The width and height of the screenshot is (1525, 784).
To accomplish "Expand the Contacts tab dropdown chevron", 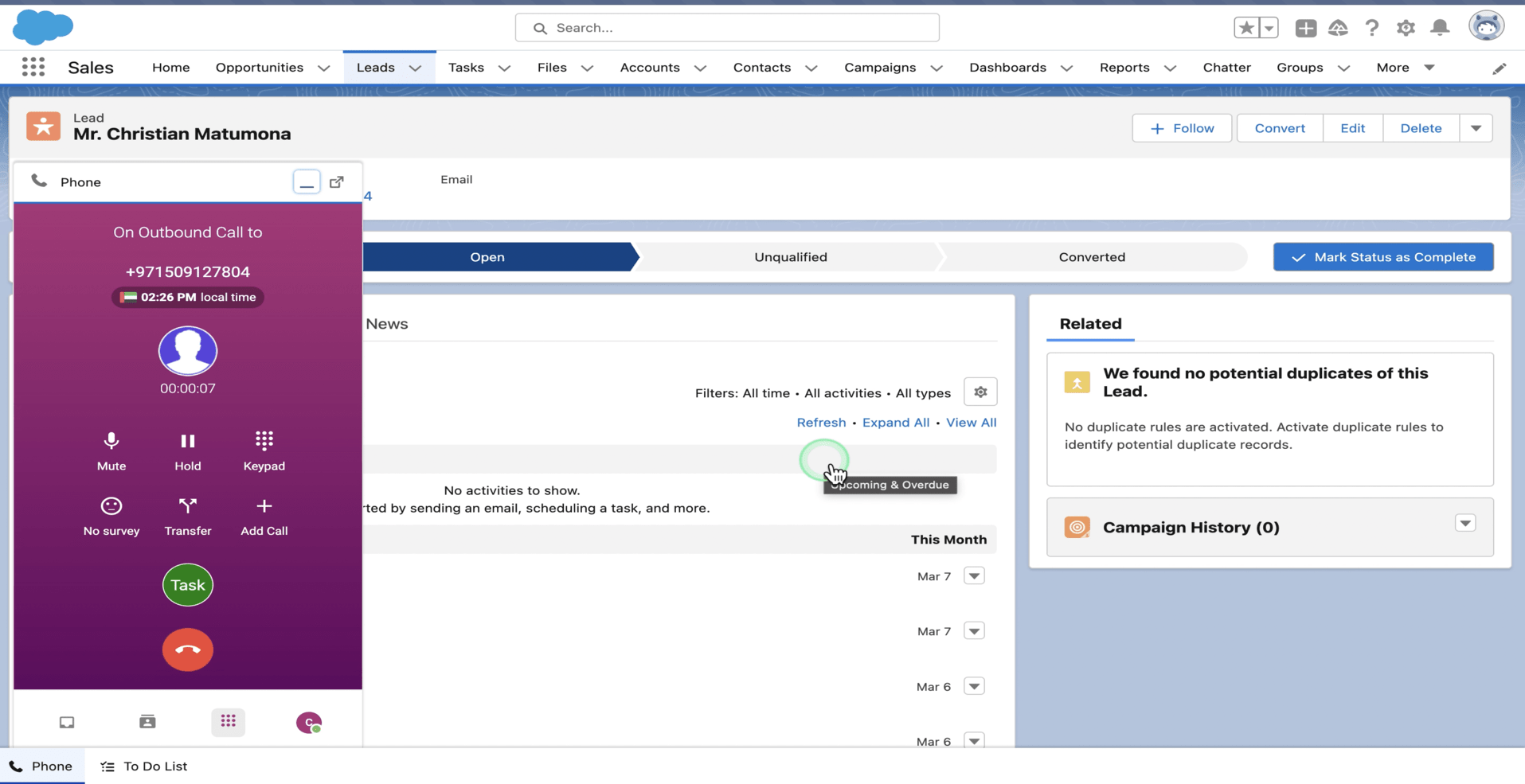I will click(811, 68).
